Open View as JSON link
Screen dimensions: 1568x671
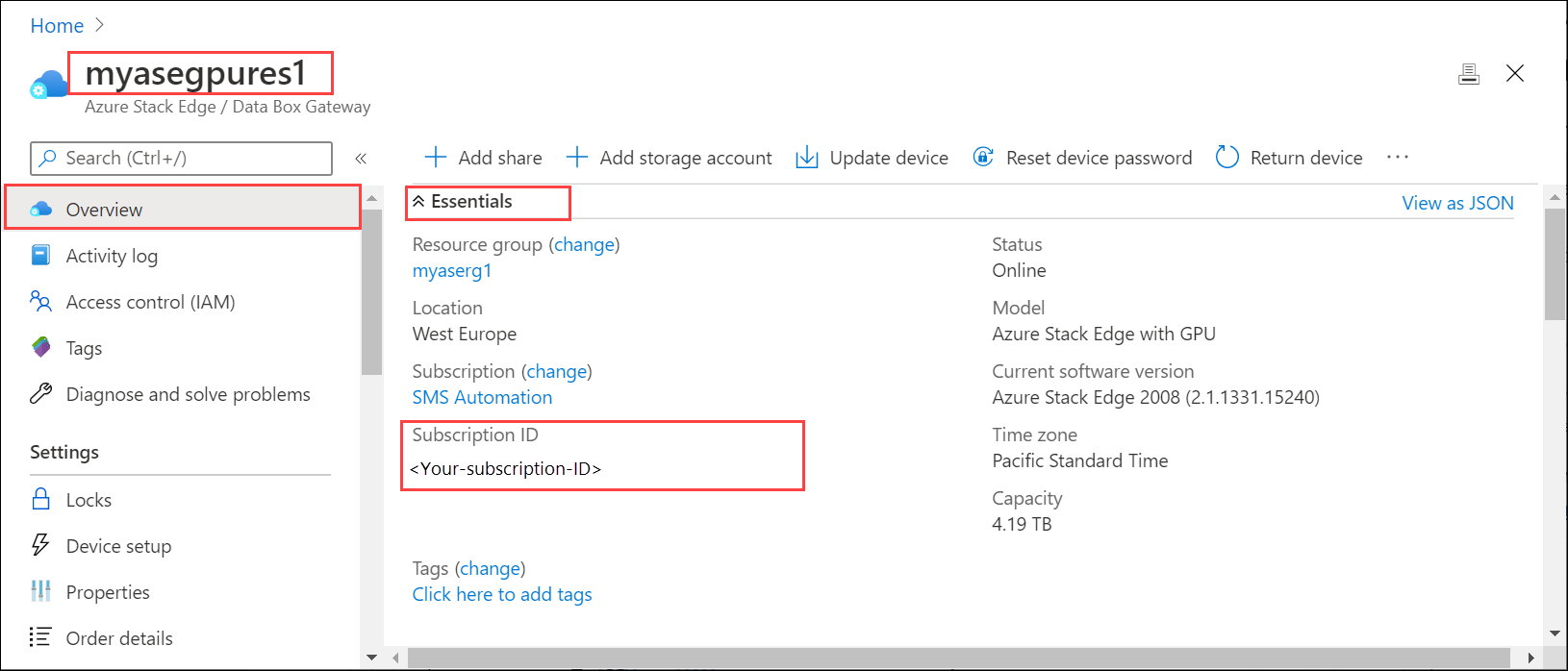pos(1457,203)
